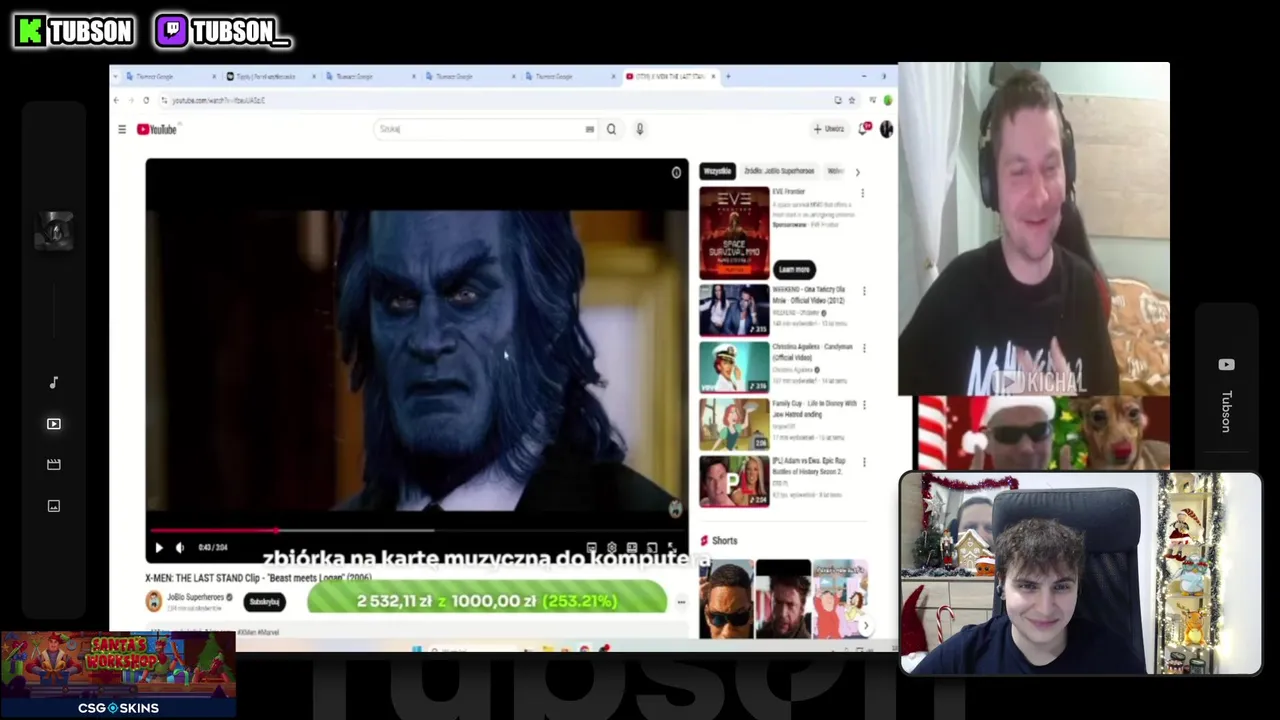Screen dimensions: 1280x720
Task: Select the Źródło: JoBlo Superheroes chip
Action: coord(779,171)
